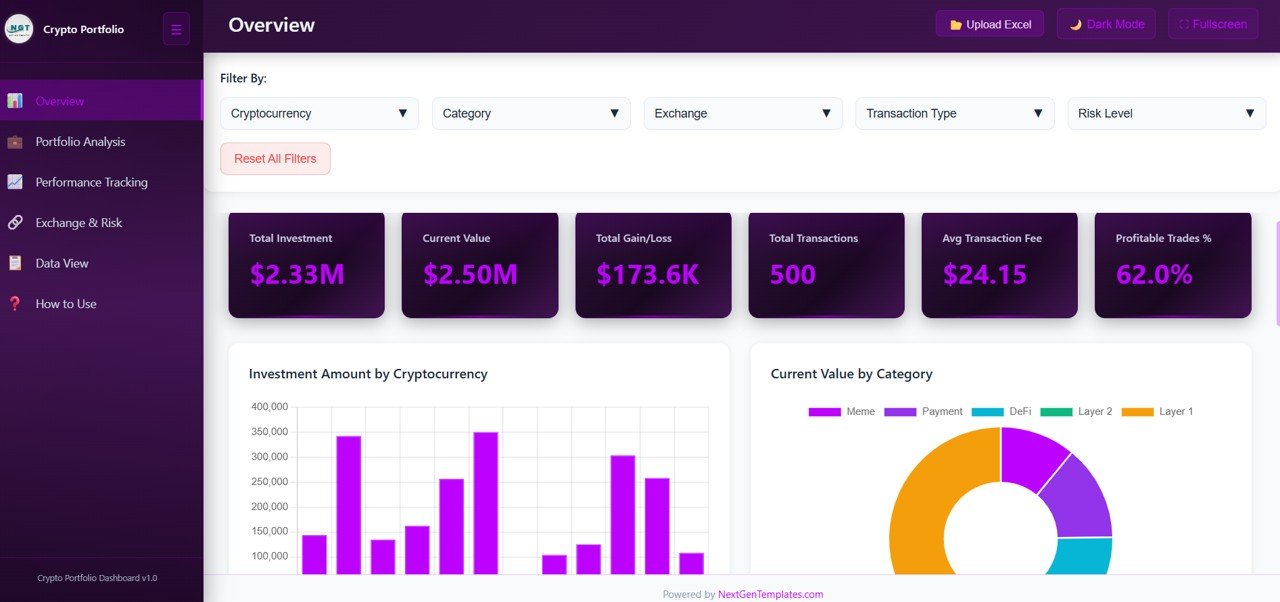The height and width of the screenshot is (602, 1280).
Task: Select the Total Gain/Loss KPI card
Action: (653, 264)
